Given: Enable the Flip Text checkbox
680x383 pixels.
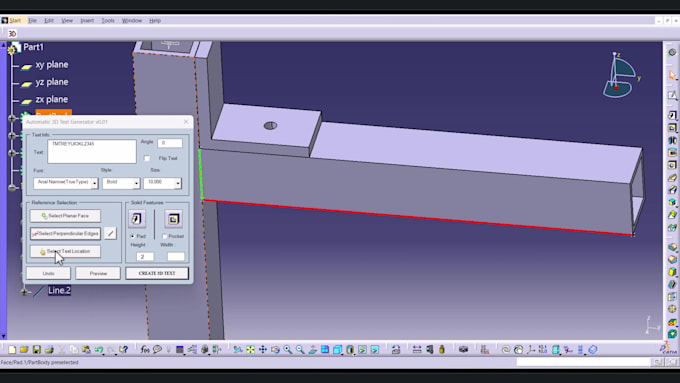Looking at the screenshot, I should point(147,158).
